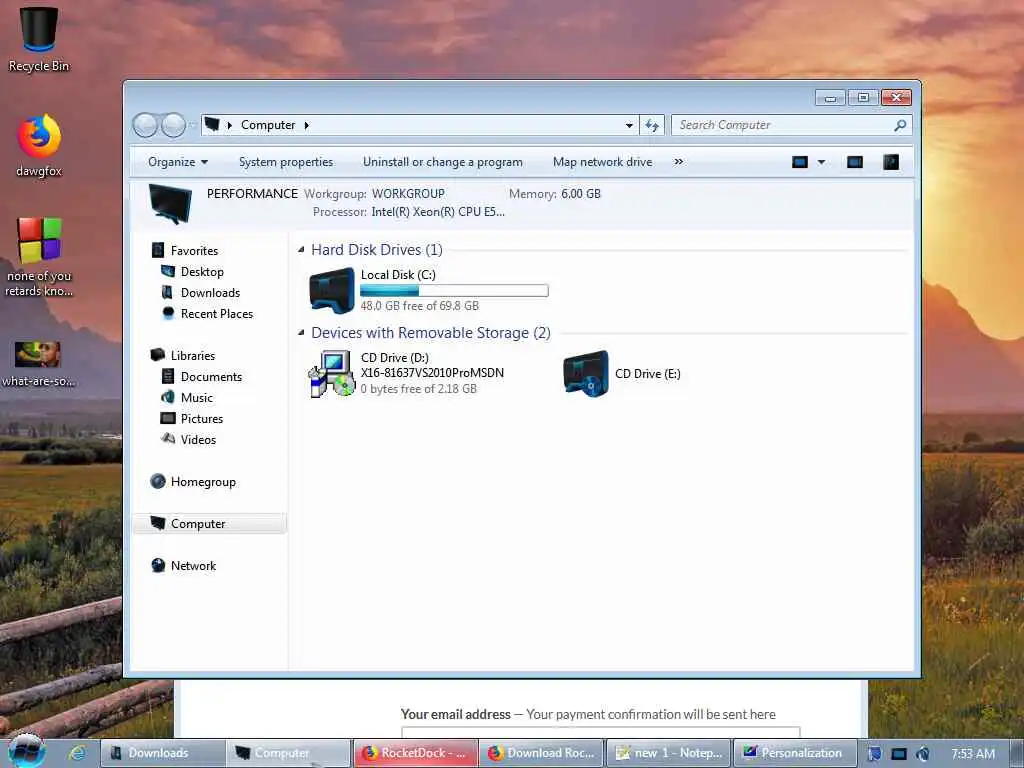
Task: Select the Local Disk (C:) drive icon
Action: pyautogui.click(x=332, y=291)
